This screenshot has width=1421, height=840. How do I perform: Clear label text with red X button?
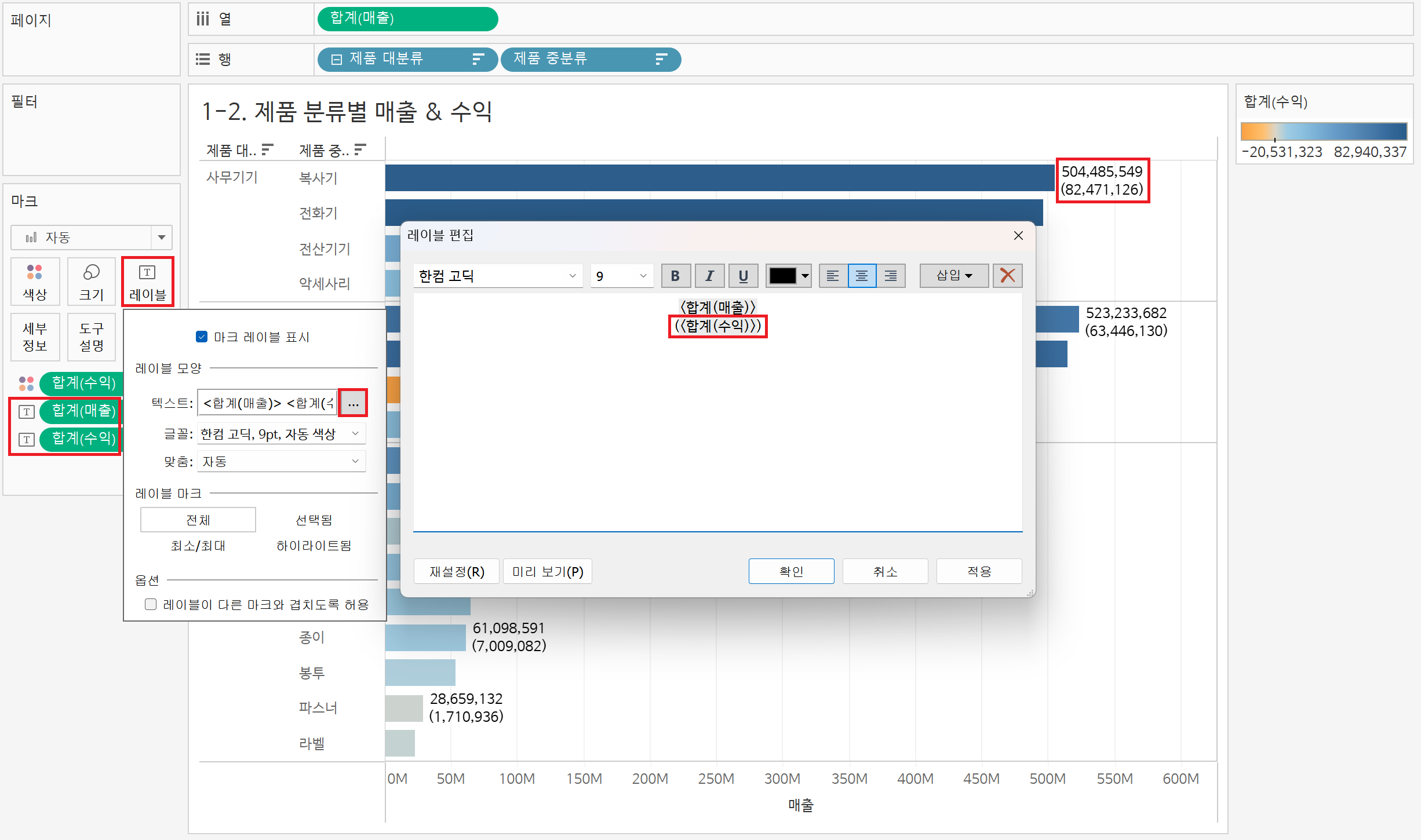[x=1007, y=276]
